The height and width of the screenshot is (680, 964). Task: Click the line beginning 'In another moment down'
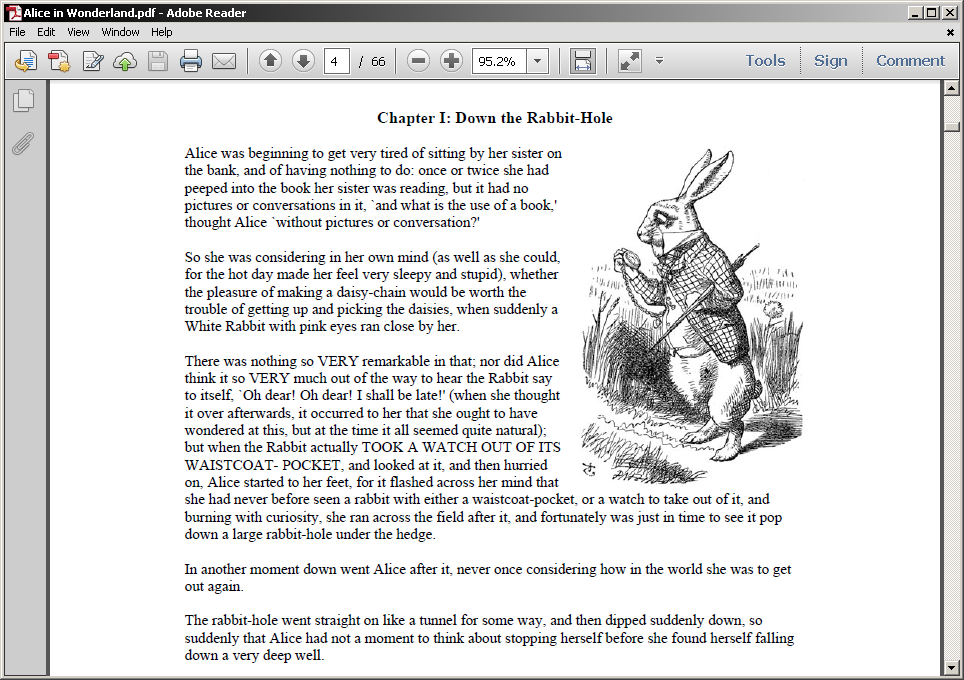[x=488, y=569]
